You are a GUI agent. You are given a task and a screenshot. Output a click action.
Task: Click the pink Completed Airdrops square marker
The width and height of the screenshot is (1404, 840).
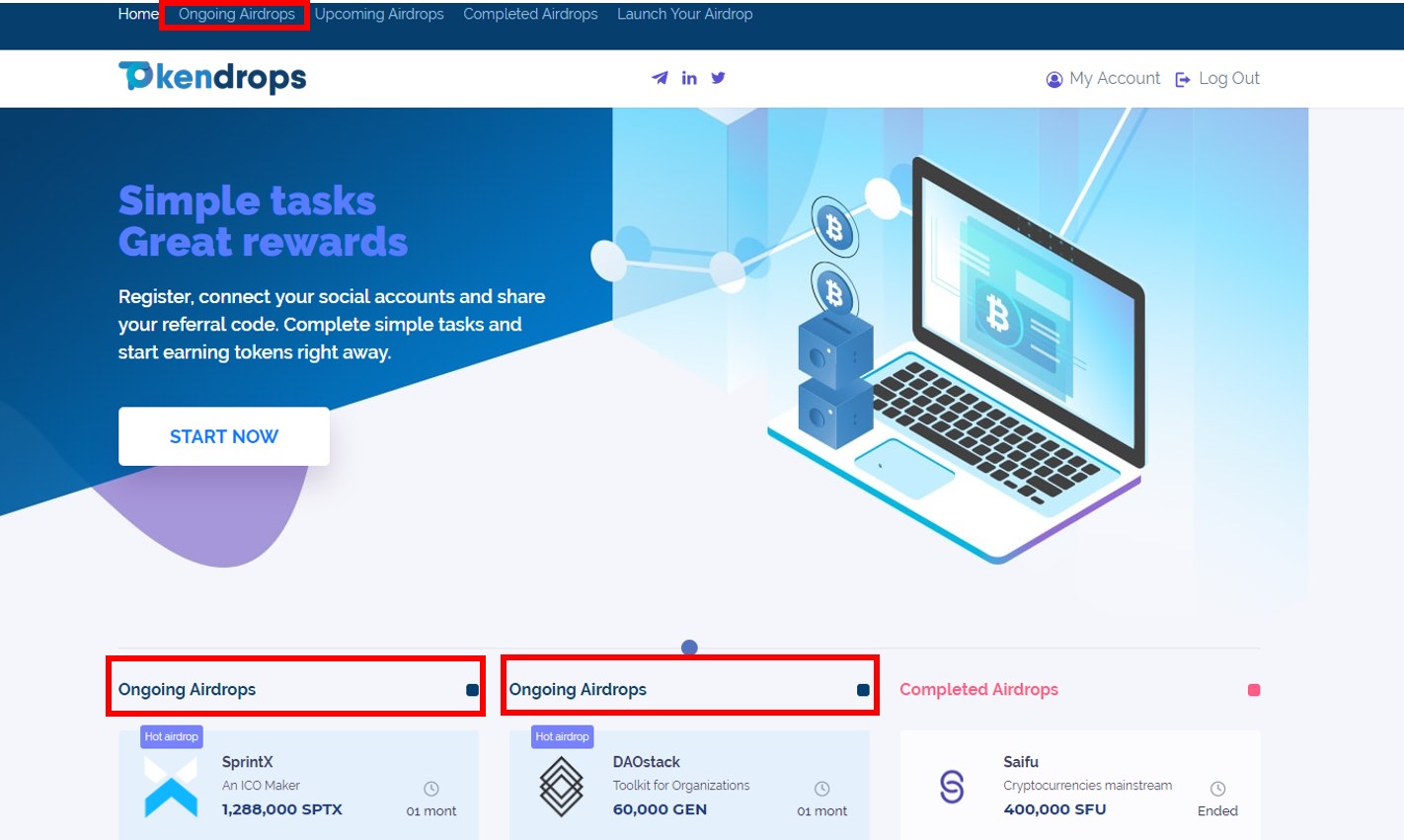tap(1254, 690)
